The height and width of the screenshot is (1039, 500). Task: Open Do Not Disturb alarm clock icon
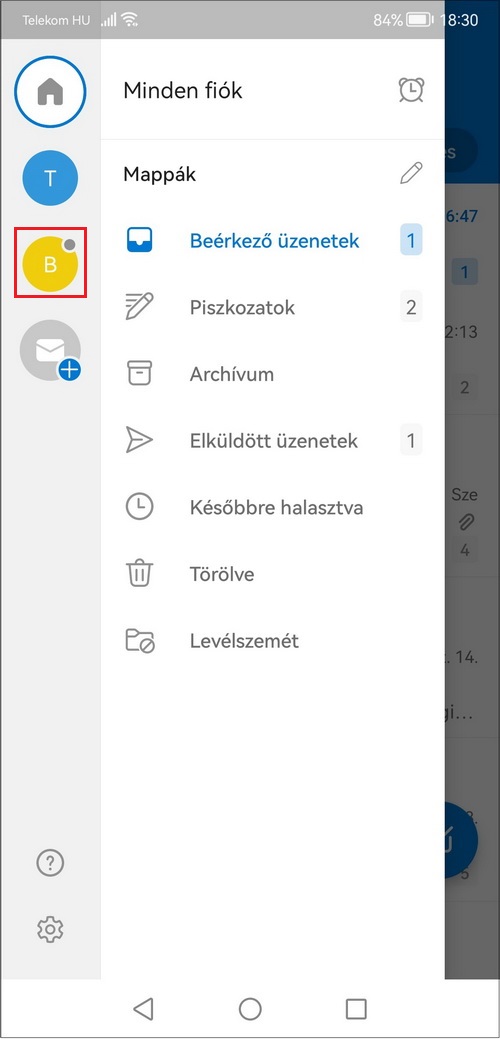coord(411,89)
